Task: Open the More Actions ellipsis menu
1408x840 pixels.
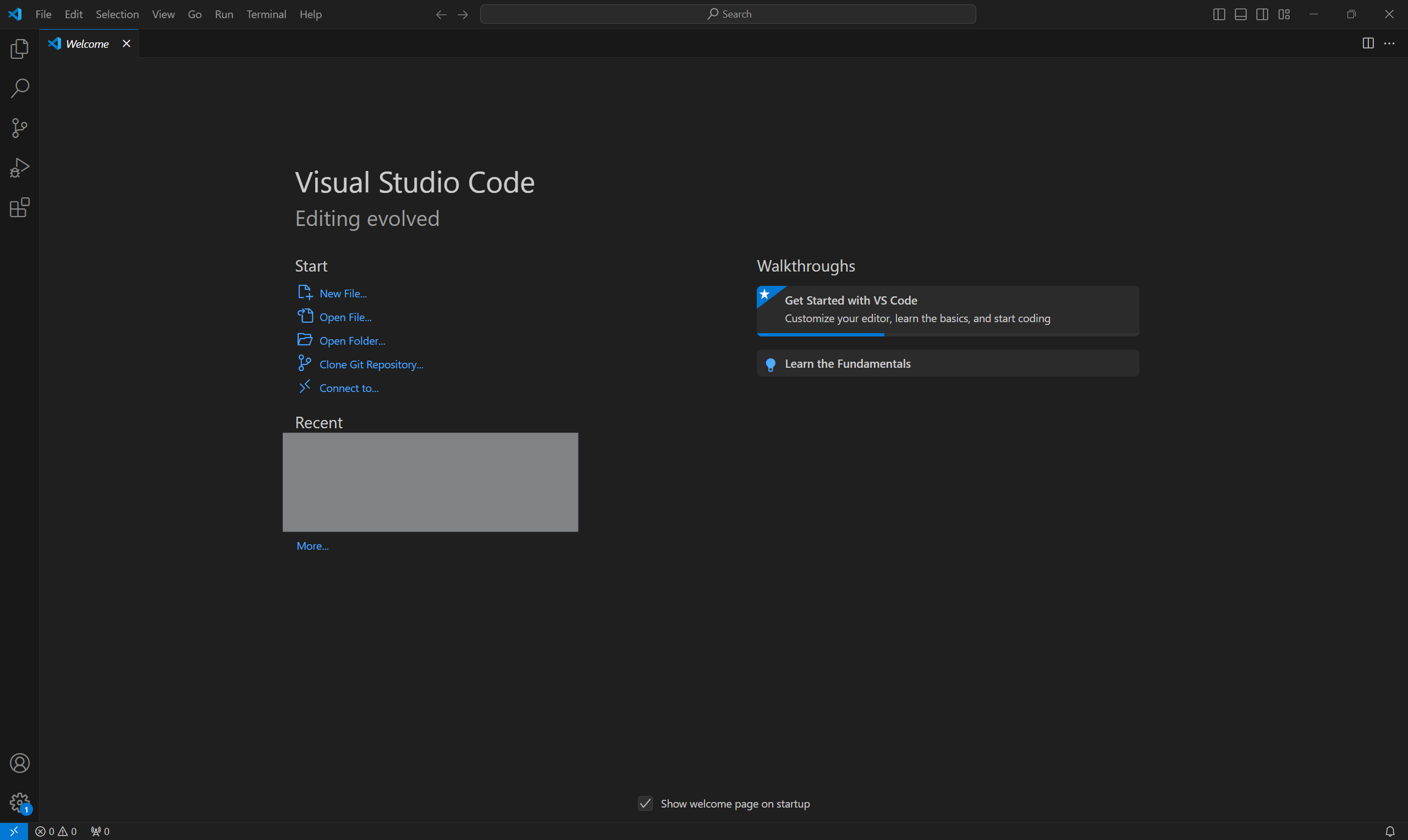Action: (1390, 43)
